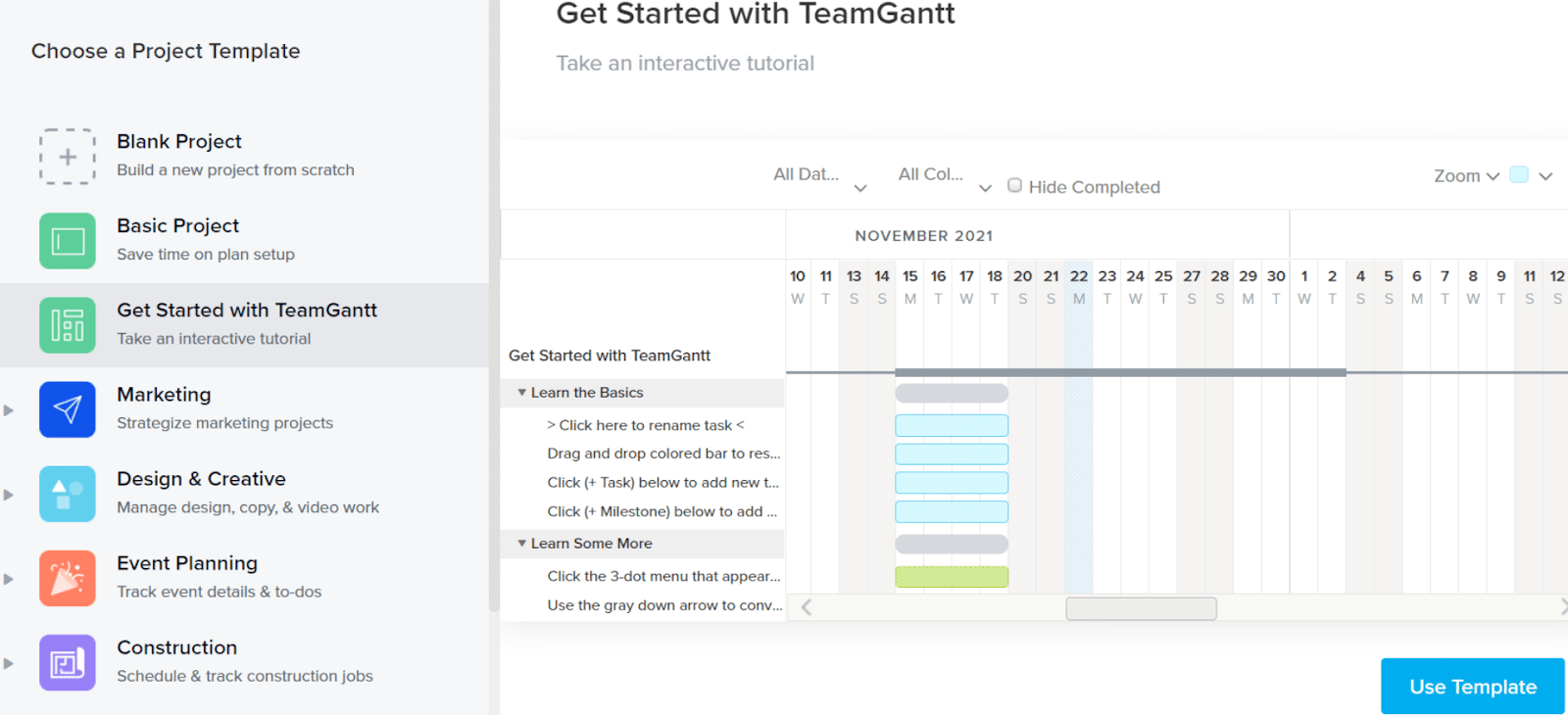
Task: Expand the Construction category
Action: coord(9,663)
